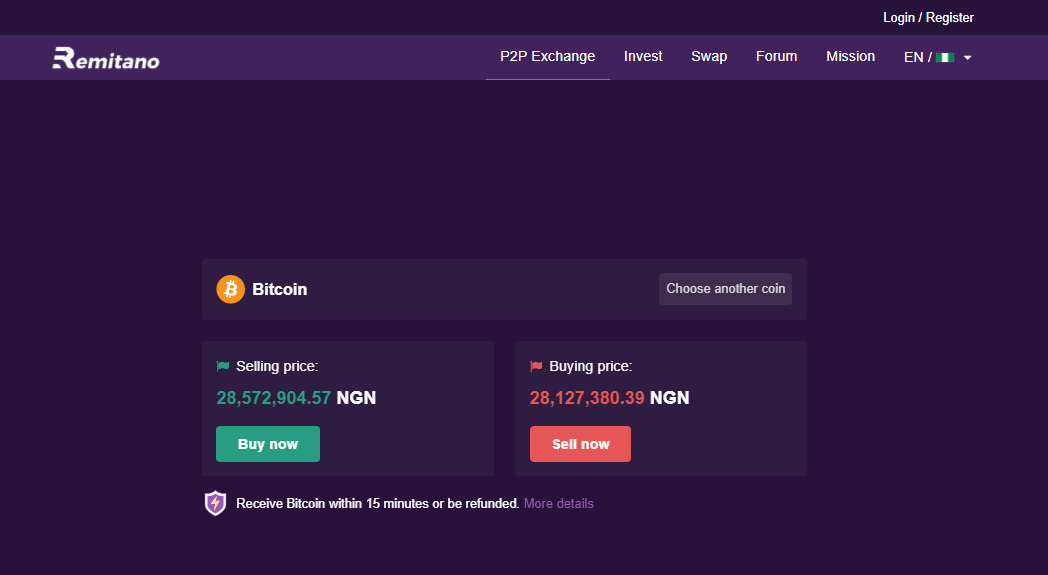Screen dimensions: 1048x575
Task: Follow the Login / Register link
Action: [x=928, y=18]
